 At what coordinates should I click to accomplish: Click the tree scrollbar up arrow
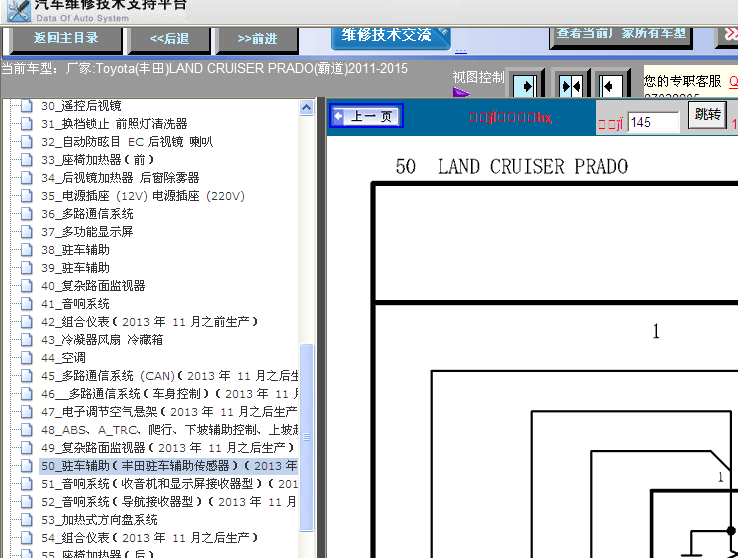(x=306, y=108)
